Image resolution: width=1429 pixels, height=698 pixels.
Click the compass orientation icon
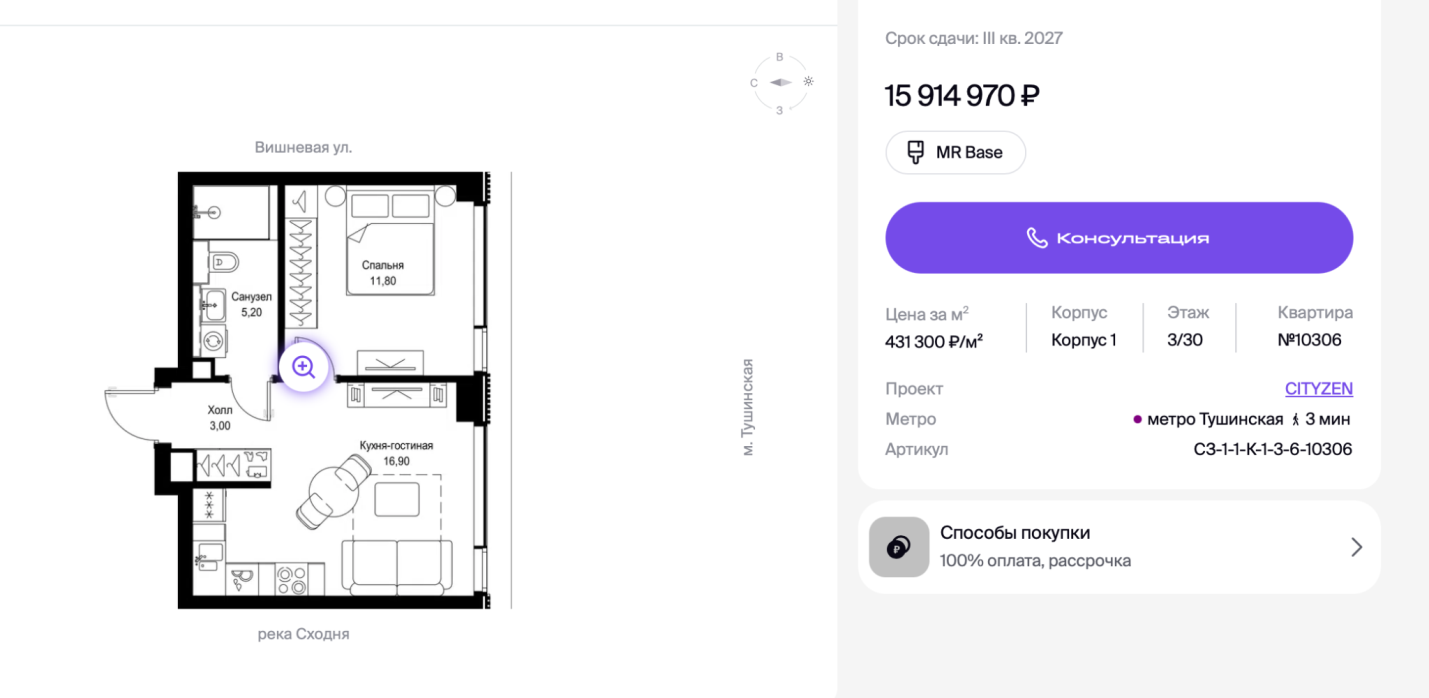tap(780, 83)
